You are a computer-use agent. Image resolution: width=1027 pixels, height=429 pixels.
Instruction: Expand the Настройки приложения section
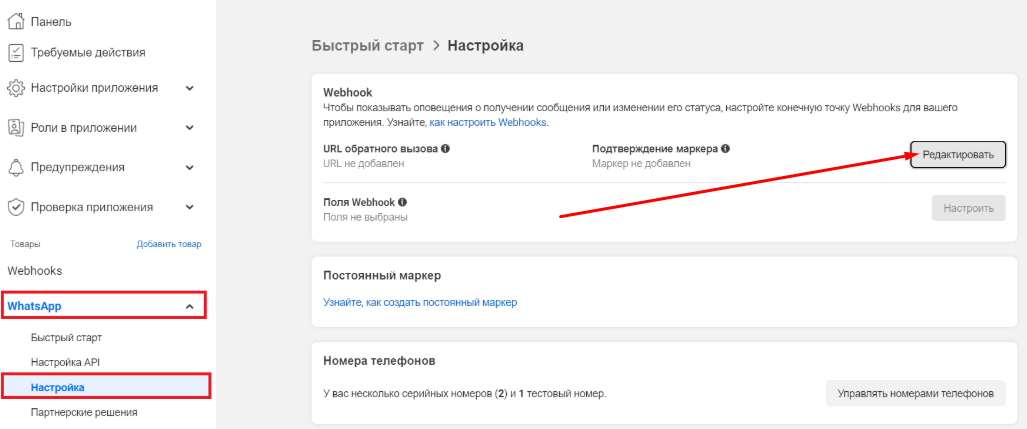pos(189,88)
